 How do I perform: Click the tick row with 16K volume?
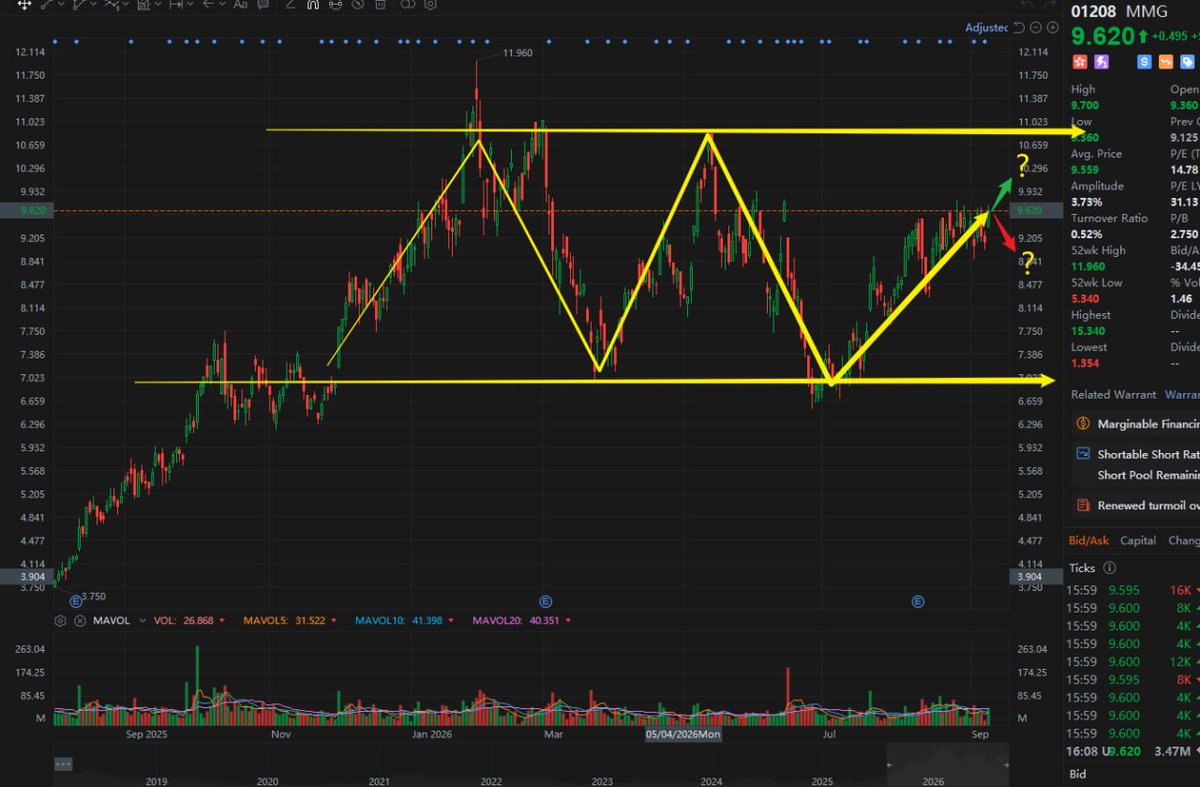click(1134, 590)
